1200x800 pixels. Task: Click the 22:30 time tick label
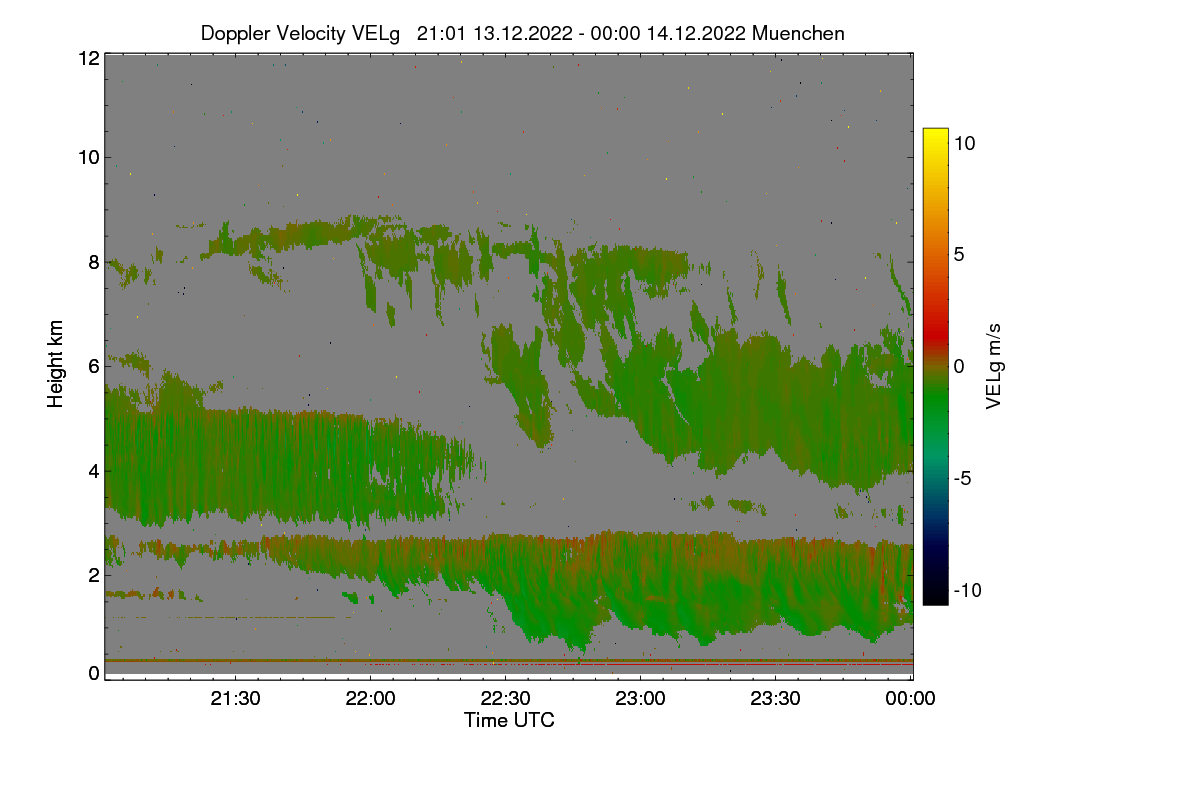pos(505,699)
